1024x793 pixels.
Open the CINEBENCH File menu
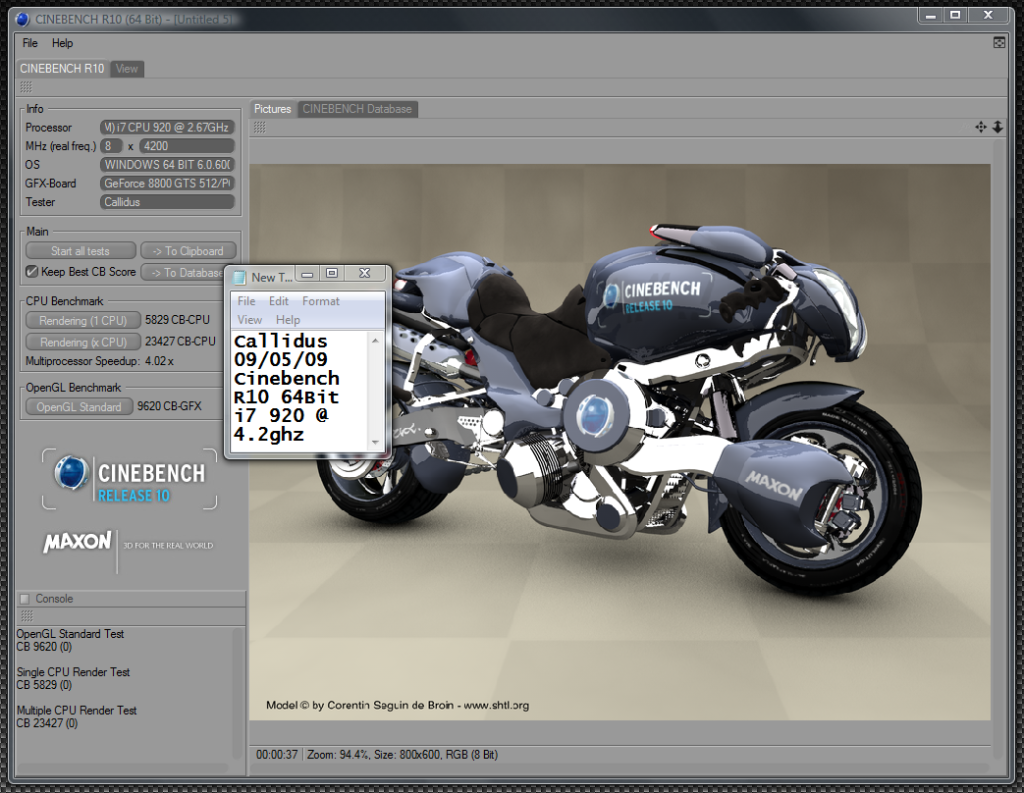click(30, 43)
